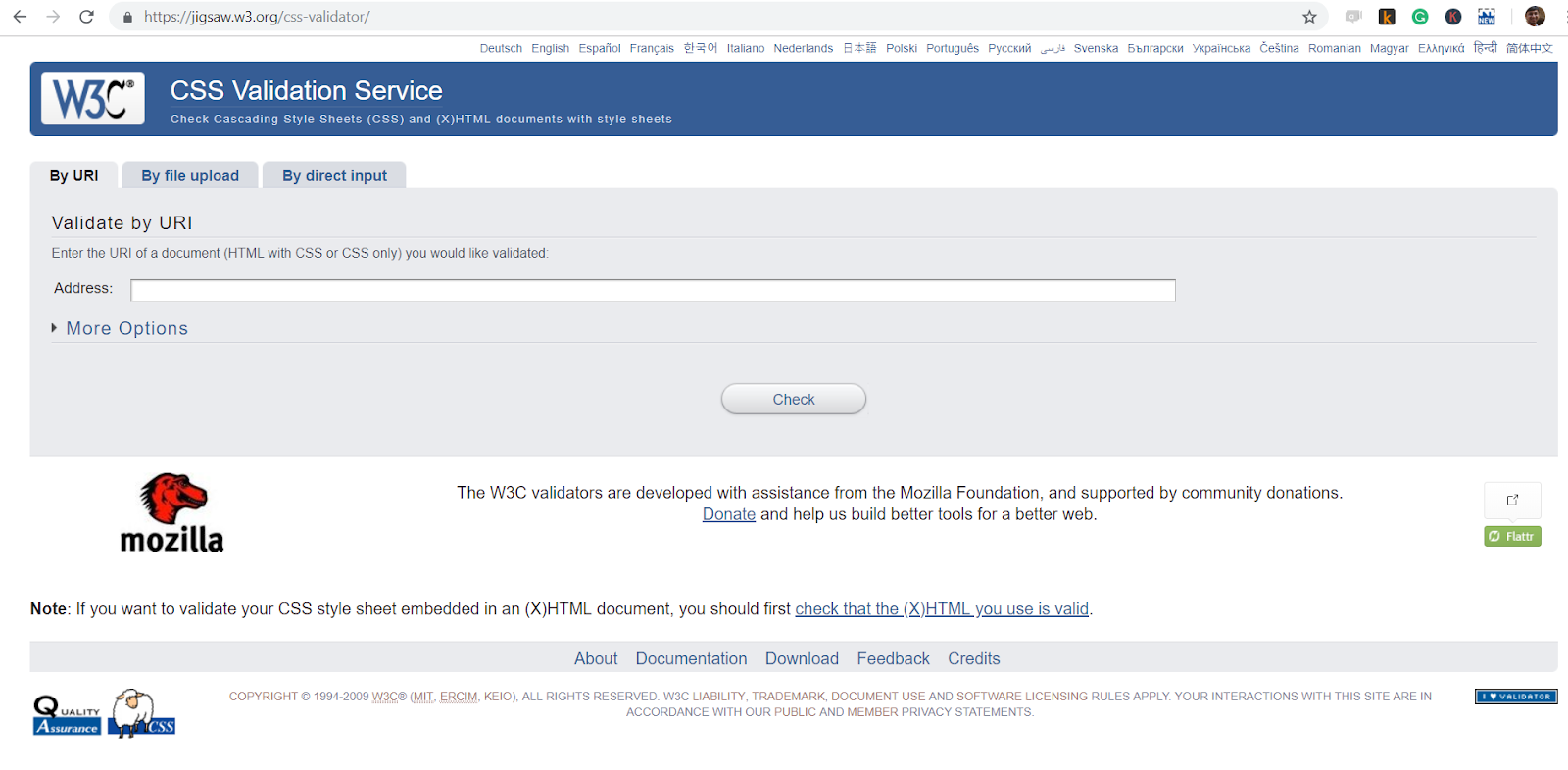This screenshot has height=770, width=1568.
Task: Switch language to Español
Action: [600, 49]
